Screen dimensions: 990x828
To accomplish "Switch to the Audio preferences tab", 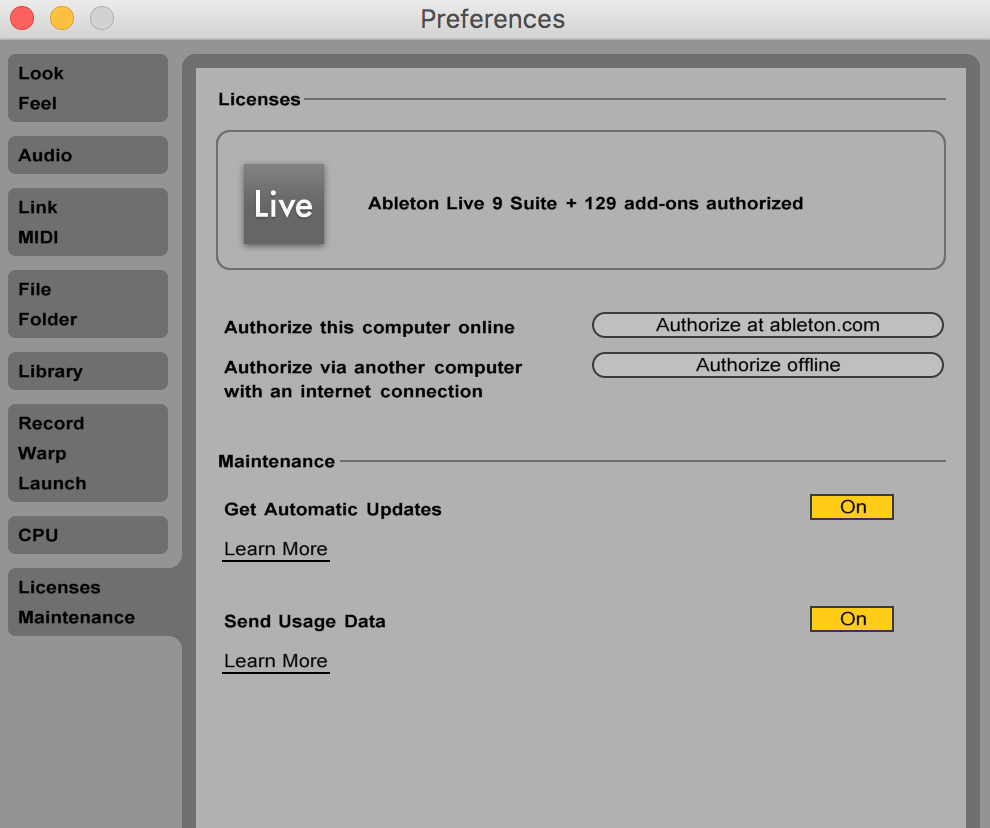I will pos(88,155).
